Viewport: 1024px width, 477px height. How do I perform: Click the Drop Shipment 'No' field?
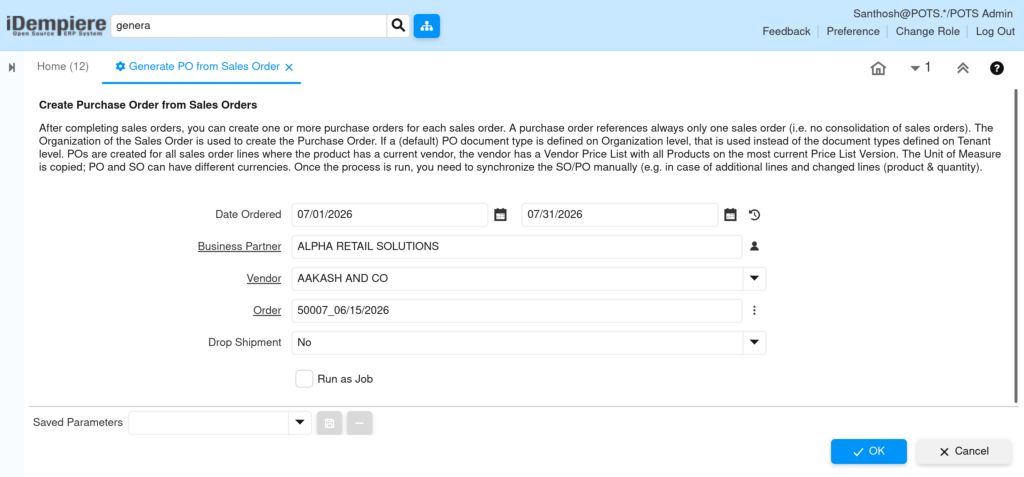click(517, 342)
